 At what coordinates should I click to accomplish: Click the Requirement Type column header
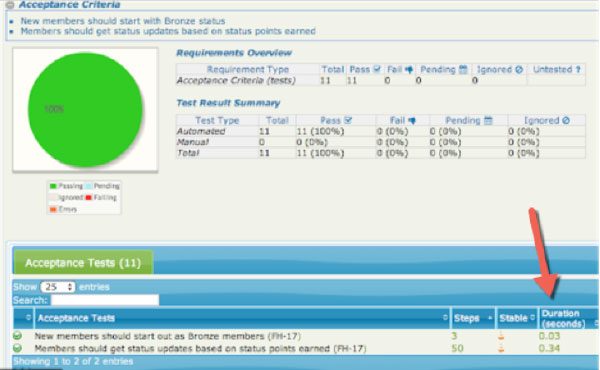(x=248, y=69)
